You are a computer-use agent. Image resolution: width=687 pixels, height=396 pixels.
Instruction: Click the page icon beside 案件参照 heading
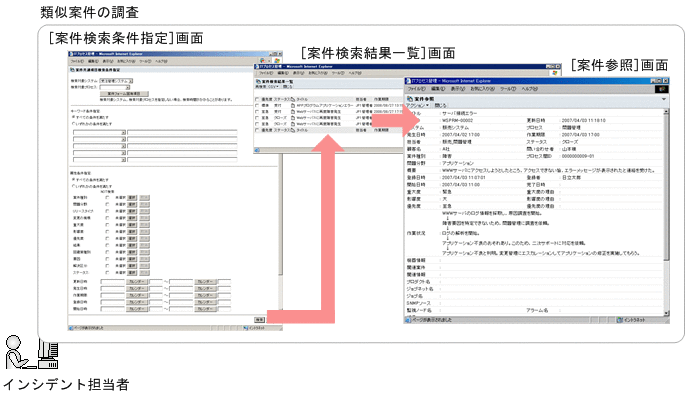[410, 99]
